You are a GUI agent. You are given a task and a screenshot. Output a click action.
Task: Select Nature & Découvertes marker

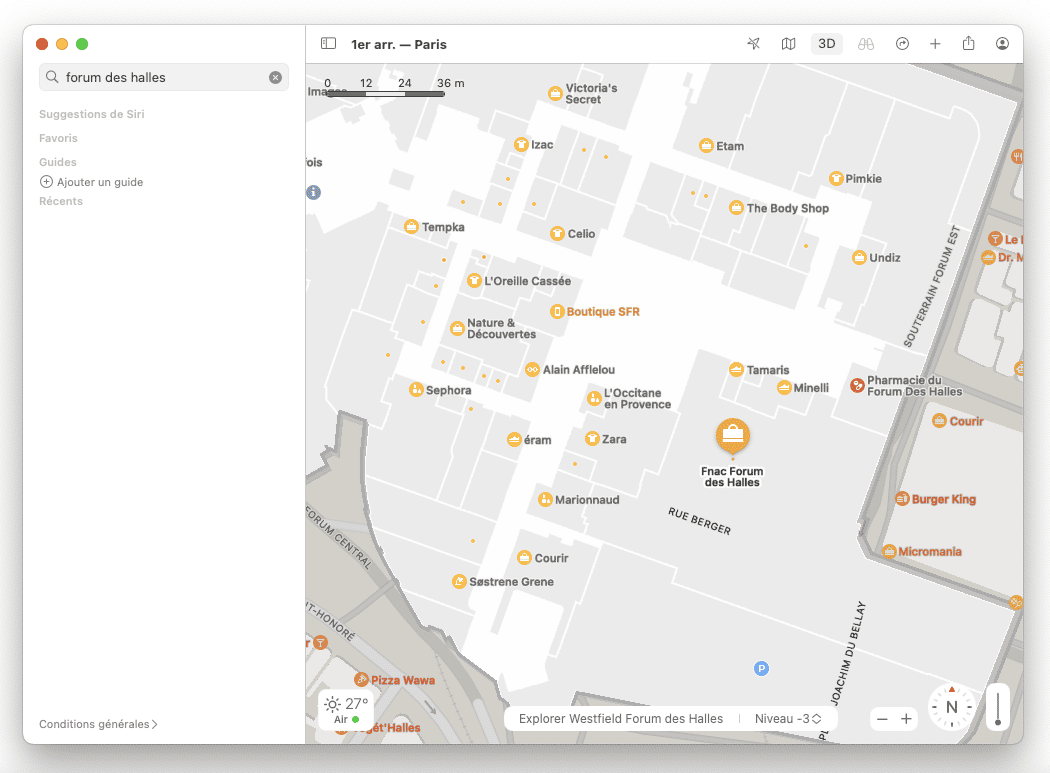point(457,328)
